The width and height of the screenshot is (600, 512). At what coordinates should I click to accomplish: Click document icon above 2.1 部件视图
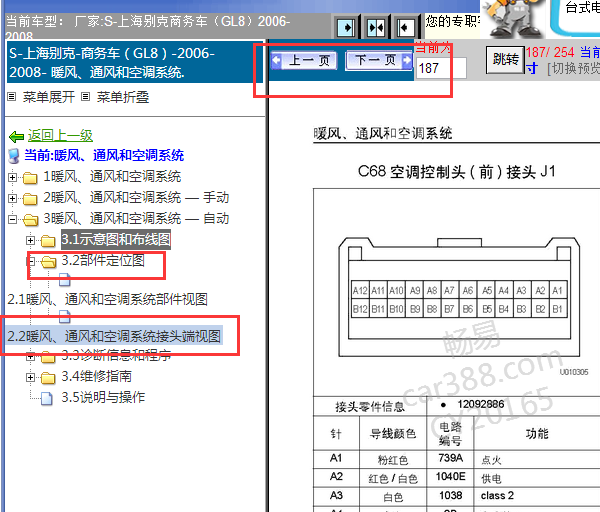65,280
